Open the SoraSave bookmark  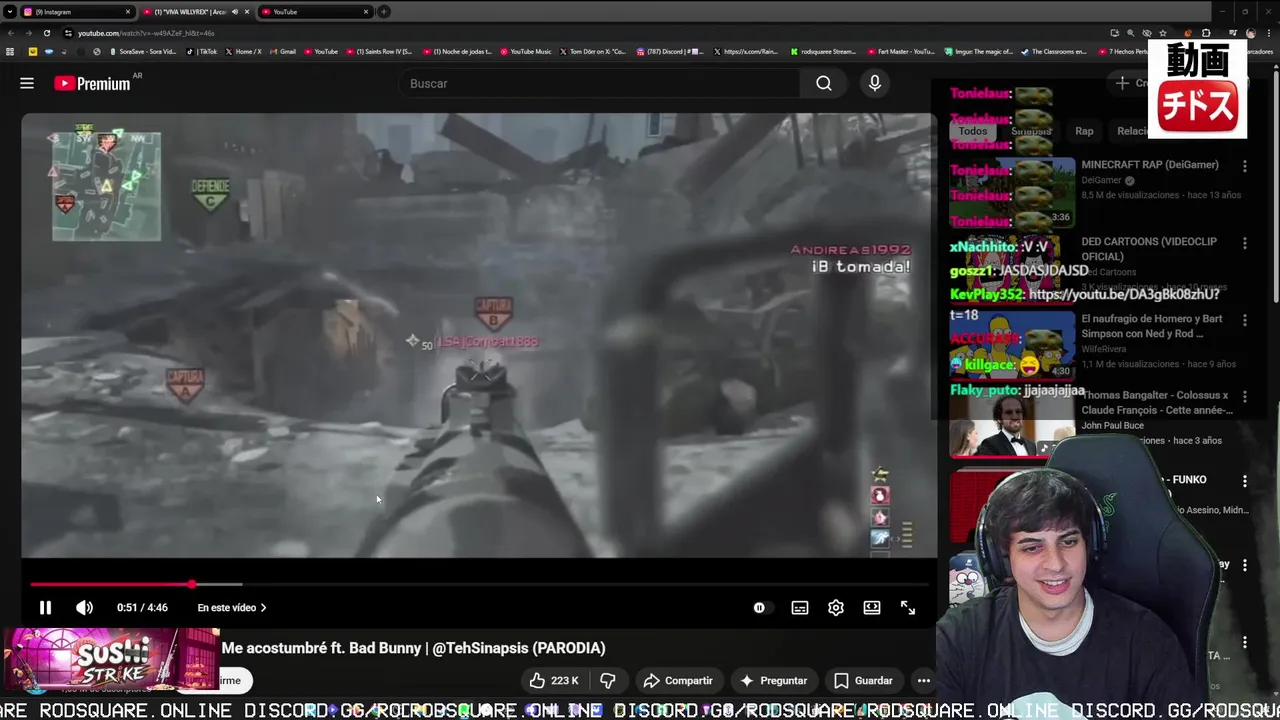tap(143, 51)
